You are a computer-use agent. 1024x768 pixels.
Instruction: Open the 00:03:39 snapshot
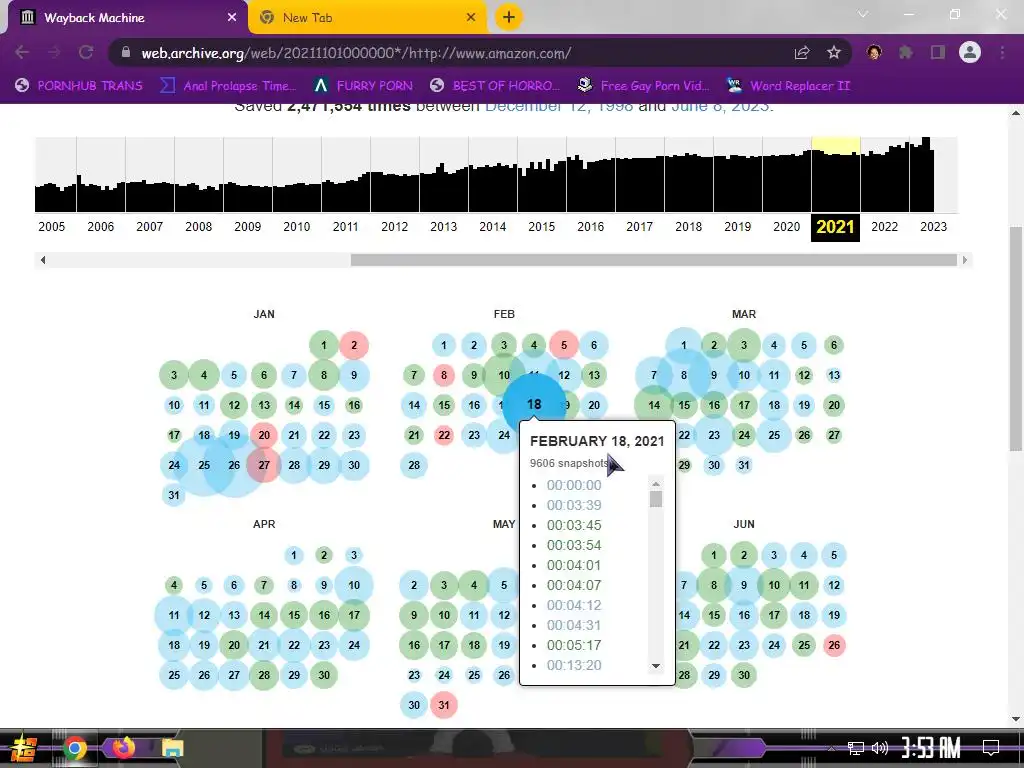(574, 505)
